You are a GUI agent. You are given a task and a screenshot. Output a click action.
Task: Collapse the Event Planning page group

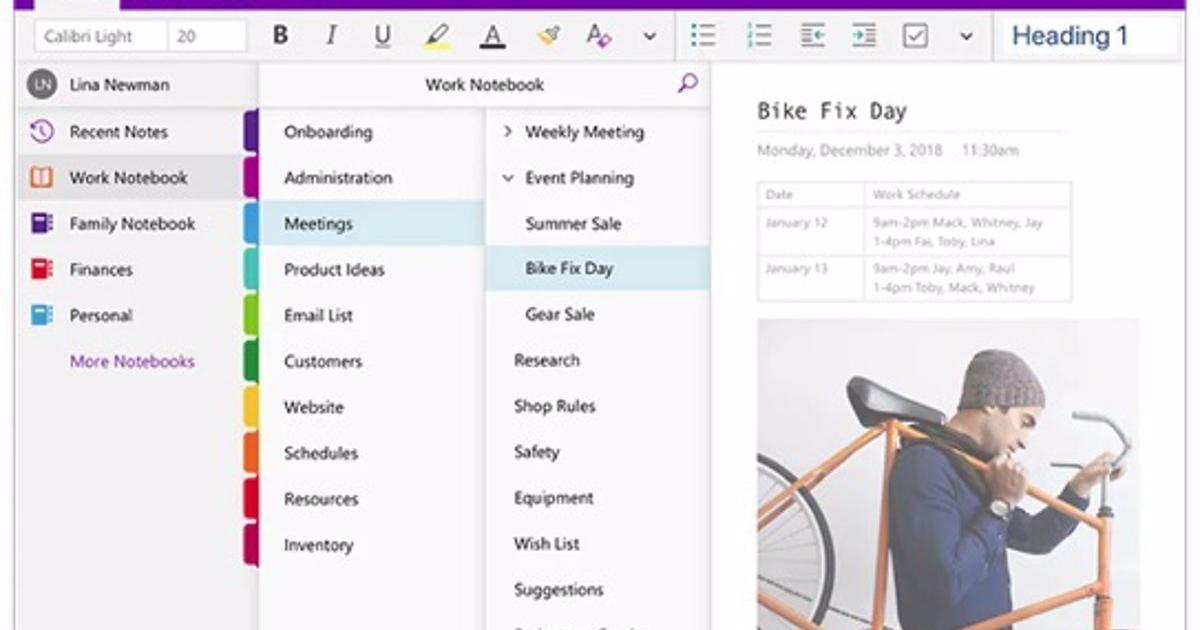[x=510, y=177]
